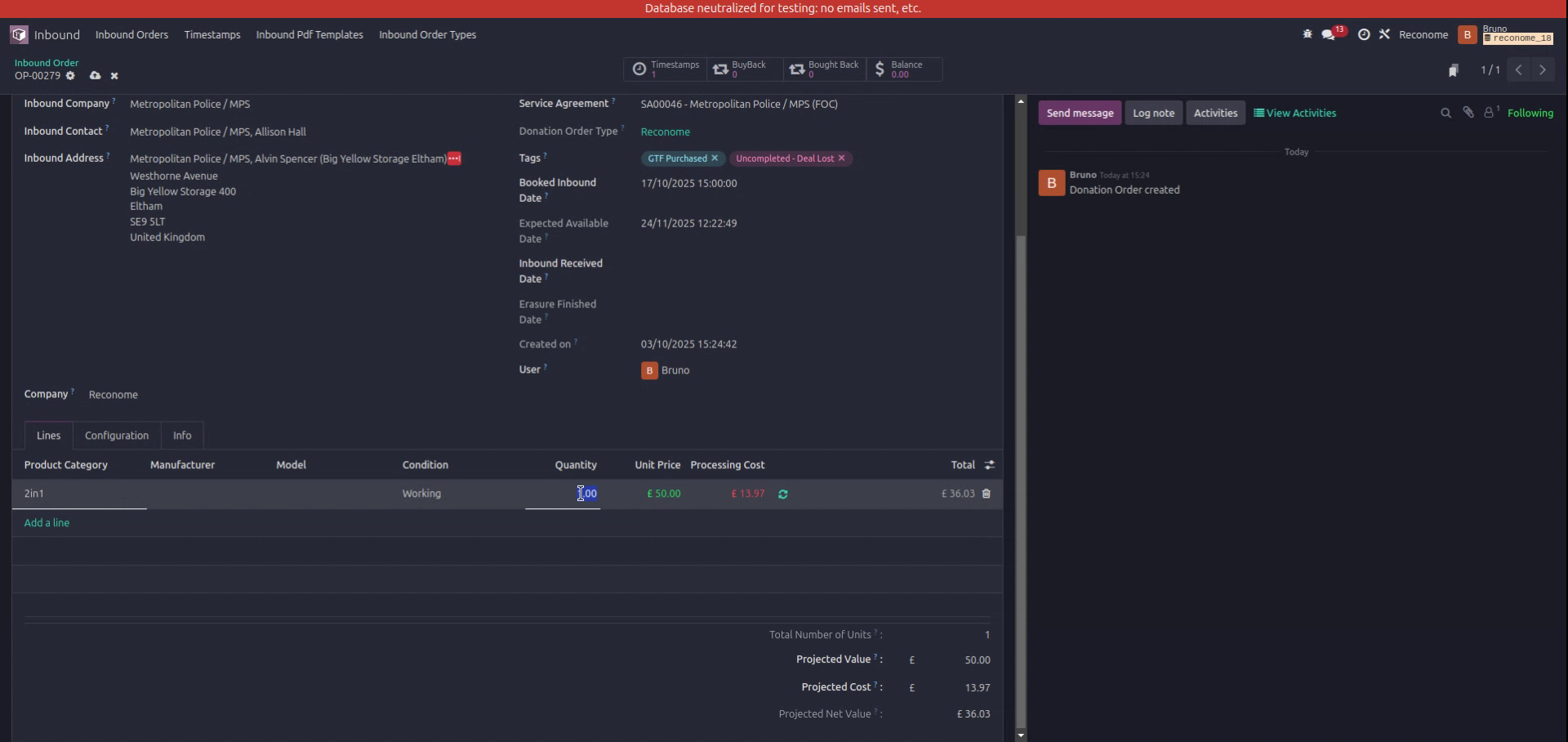Save the record with the cloud icon
The width and height of the screenshot is (1568, 742).
[95, 75]
